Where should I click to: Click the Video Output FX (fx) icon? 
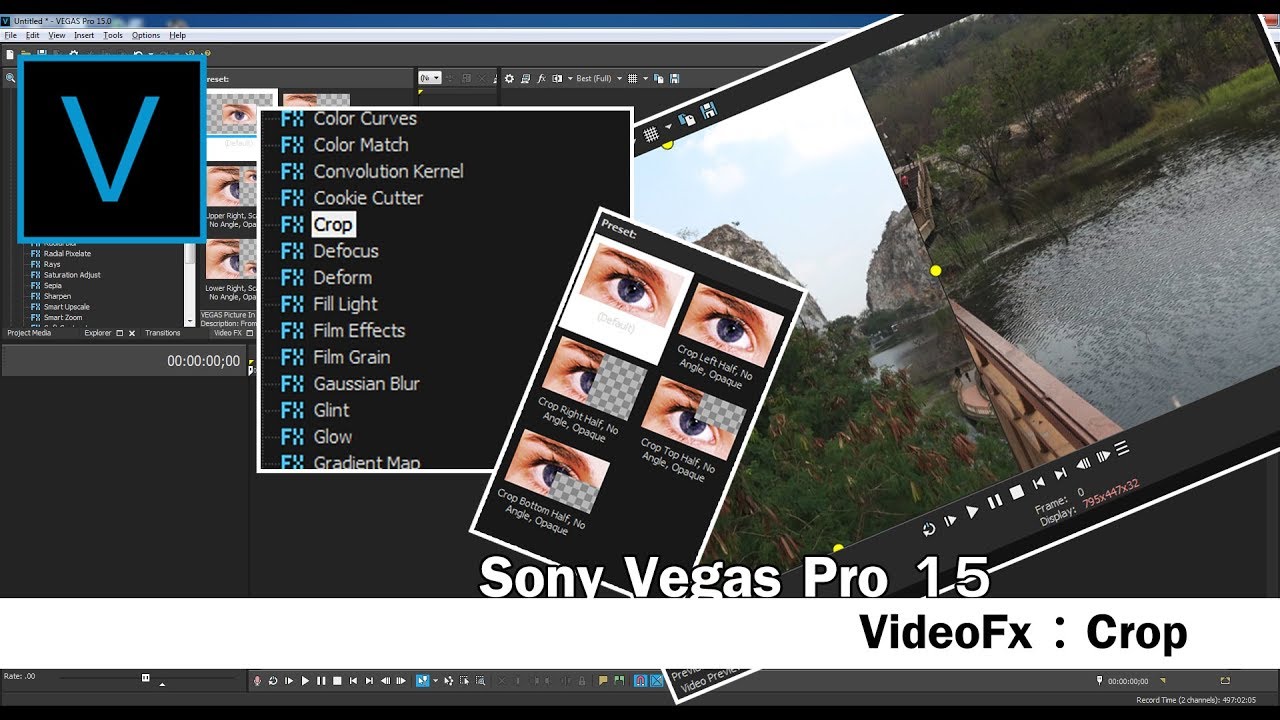[542, 78]
